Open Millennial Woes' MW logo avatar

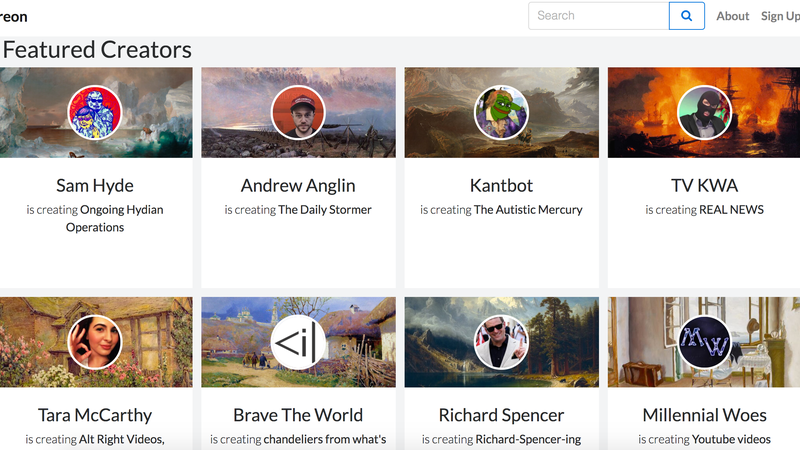coord(704,342)
